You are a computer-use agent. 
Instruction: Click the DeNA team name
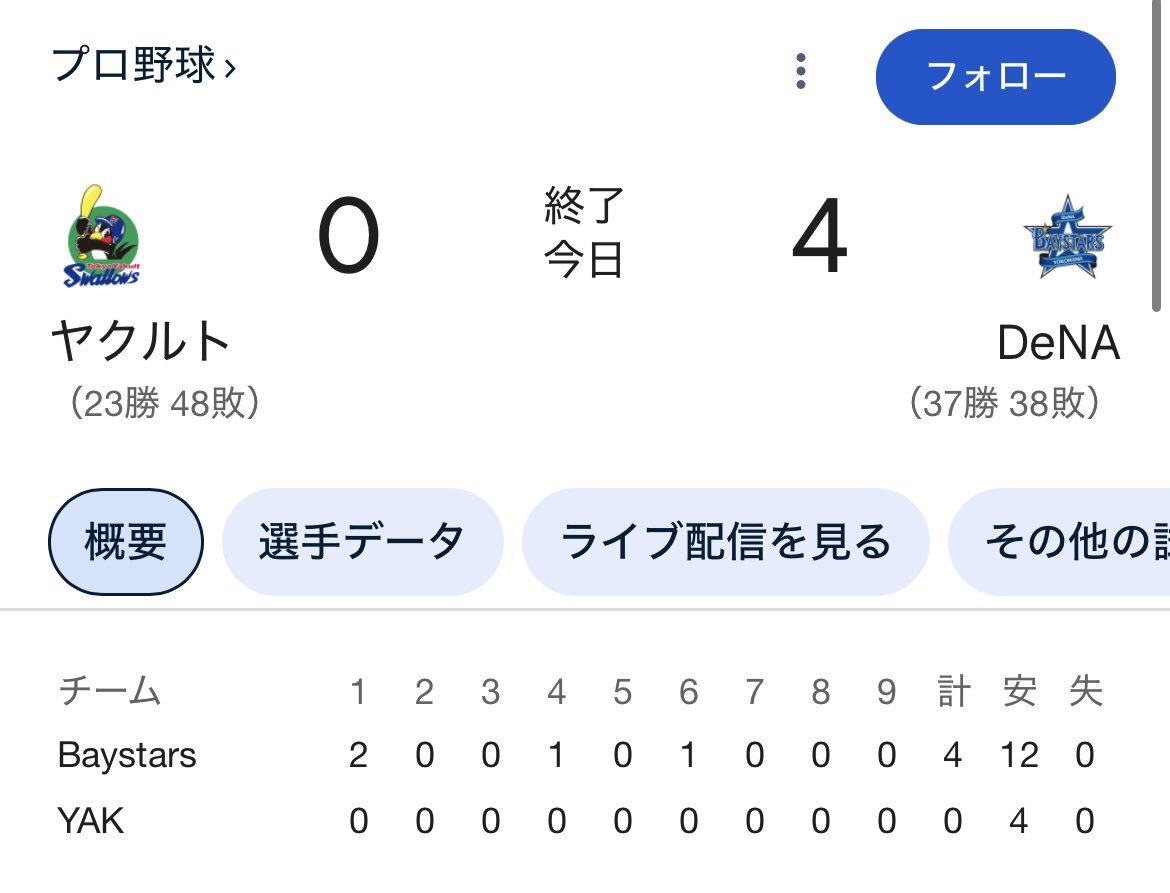point(1058,342)
